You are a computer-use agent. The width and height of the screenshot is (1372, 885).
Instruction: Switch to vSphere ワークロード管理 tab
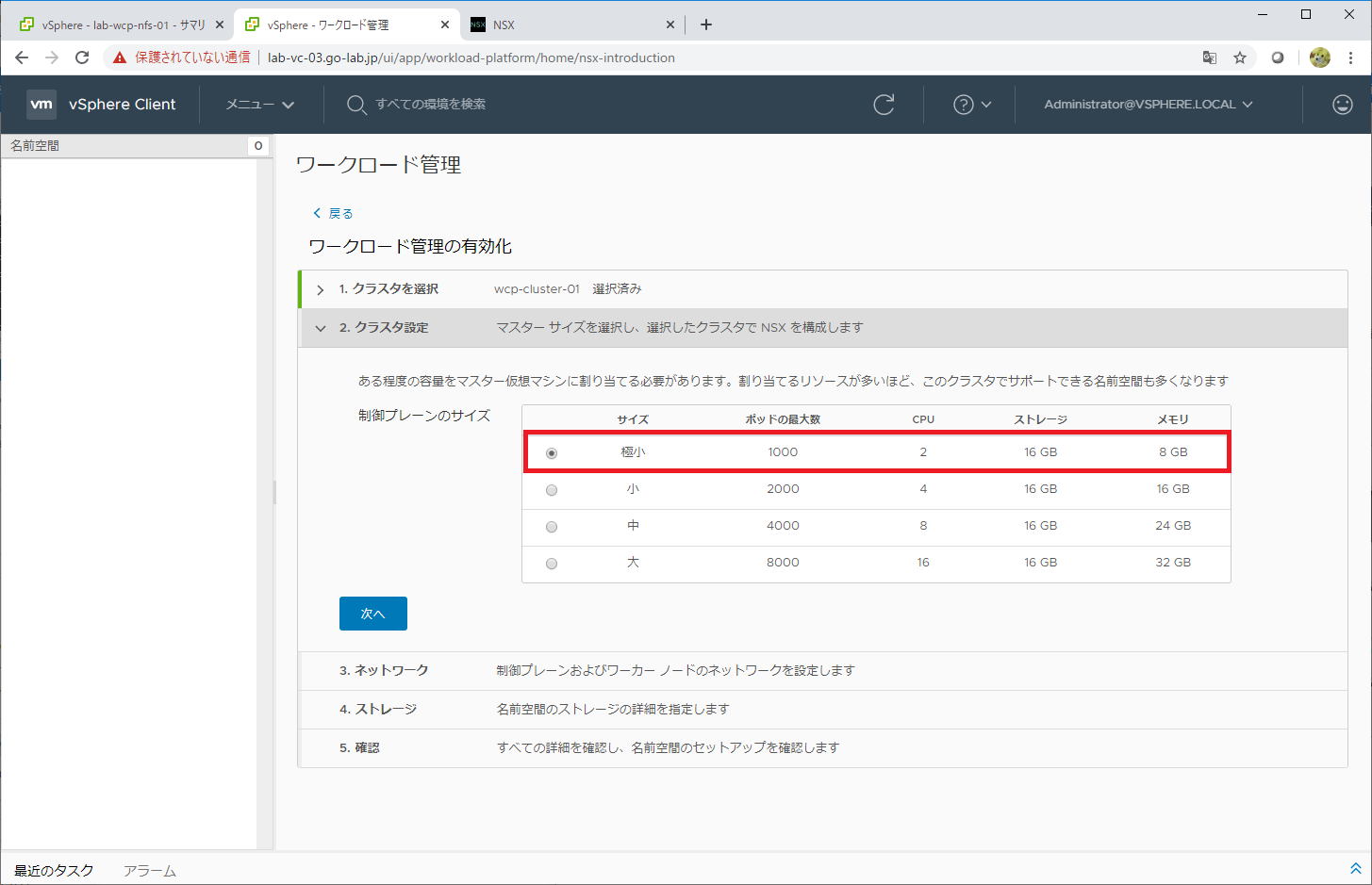point(346,25)
